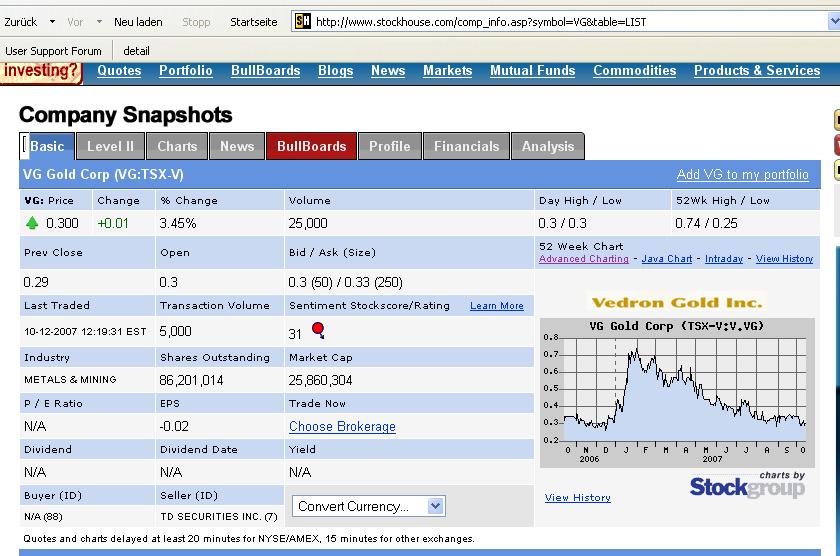Click the green up-arrow price indicator
This screenshot has width=840, height=556.
[x=32, y=223]
